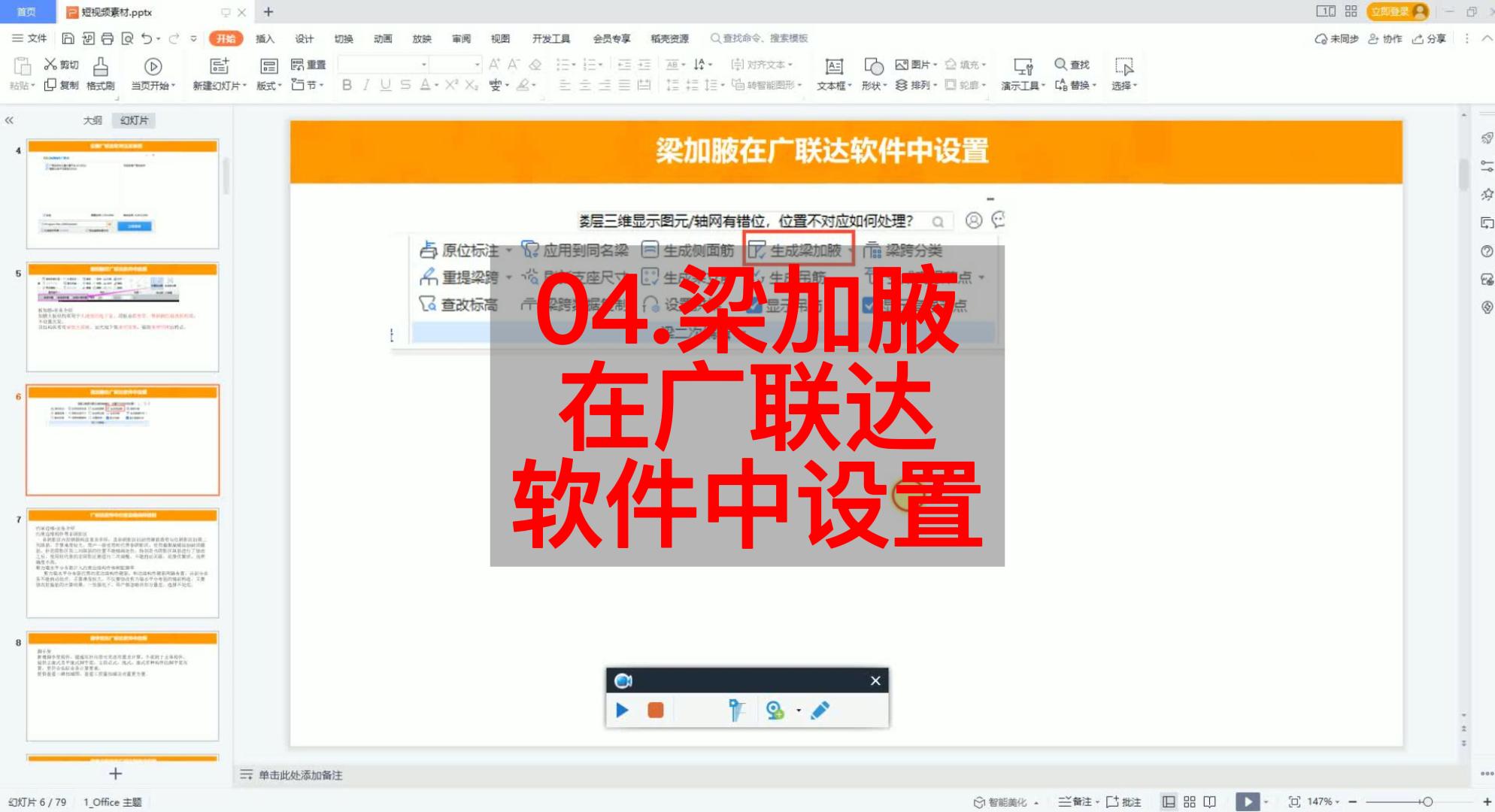1495x812 pixels.
Task: Toggle normal view mode icon in status bar
Action: 1169,802
